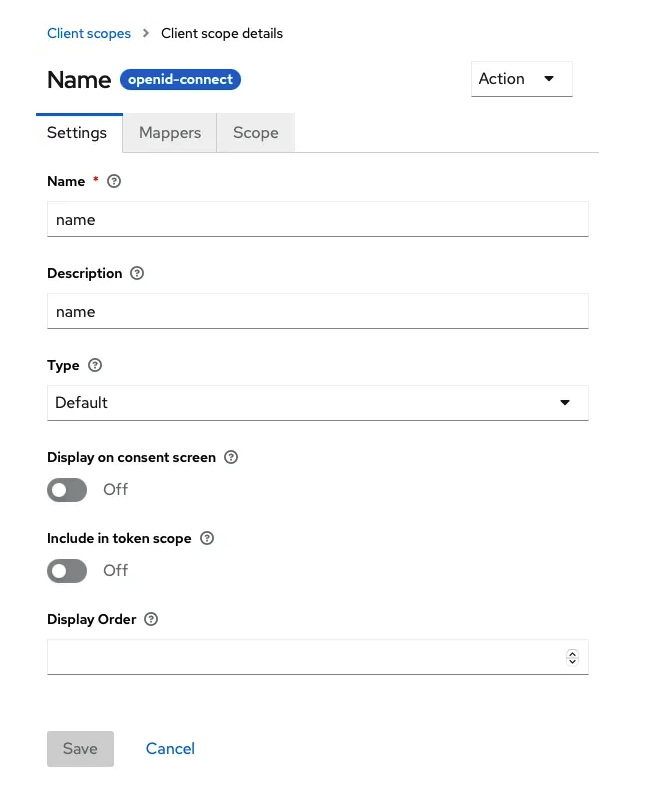Expand the Type dropdown showing Default
This screenshot has height=804, width=652.
318,403
